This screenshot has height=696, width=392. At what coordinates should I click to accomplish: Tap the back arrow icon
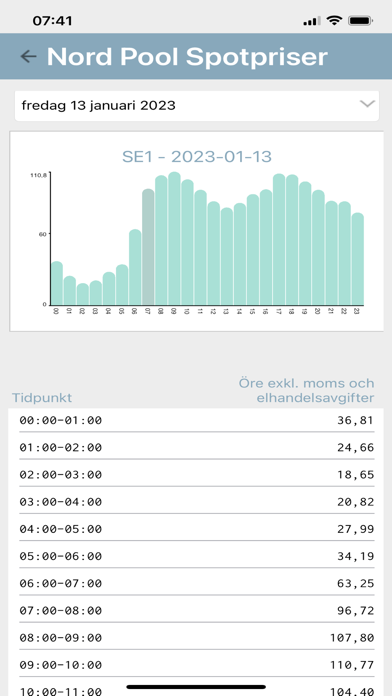(28, 56)
